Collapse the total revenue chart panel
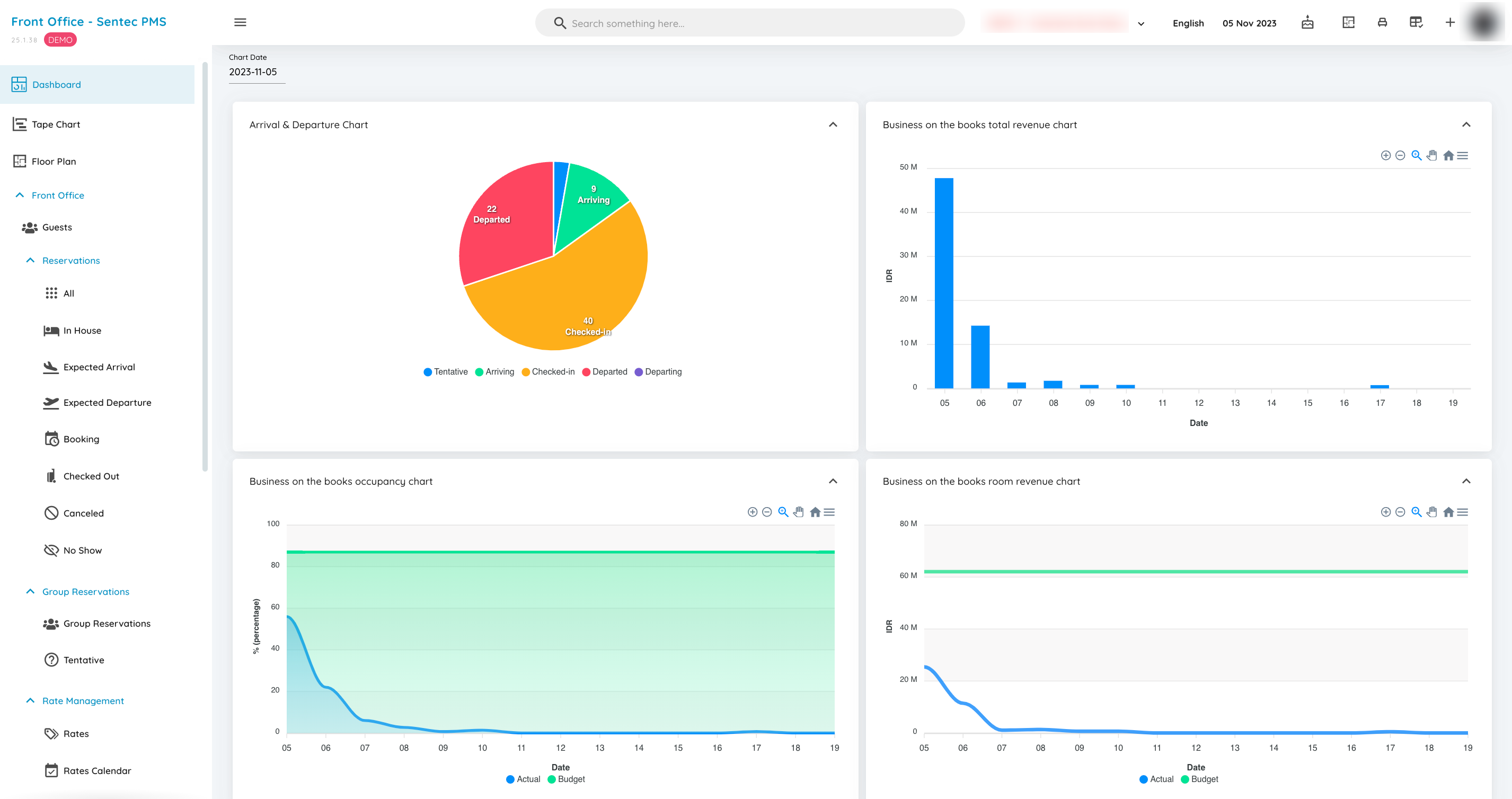Image resolution: width=1512 pixels, height=799 pixels. tap(1466, 125)
